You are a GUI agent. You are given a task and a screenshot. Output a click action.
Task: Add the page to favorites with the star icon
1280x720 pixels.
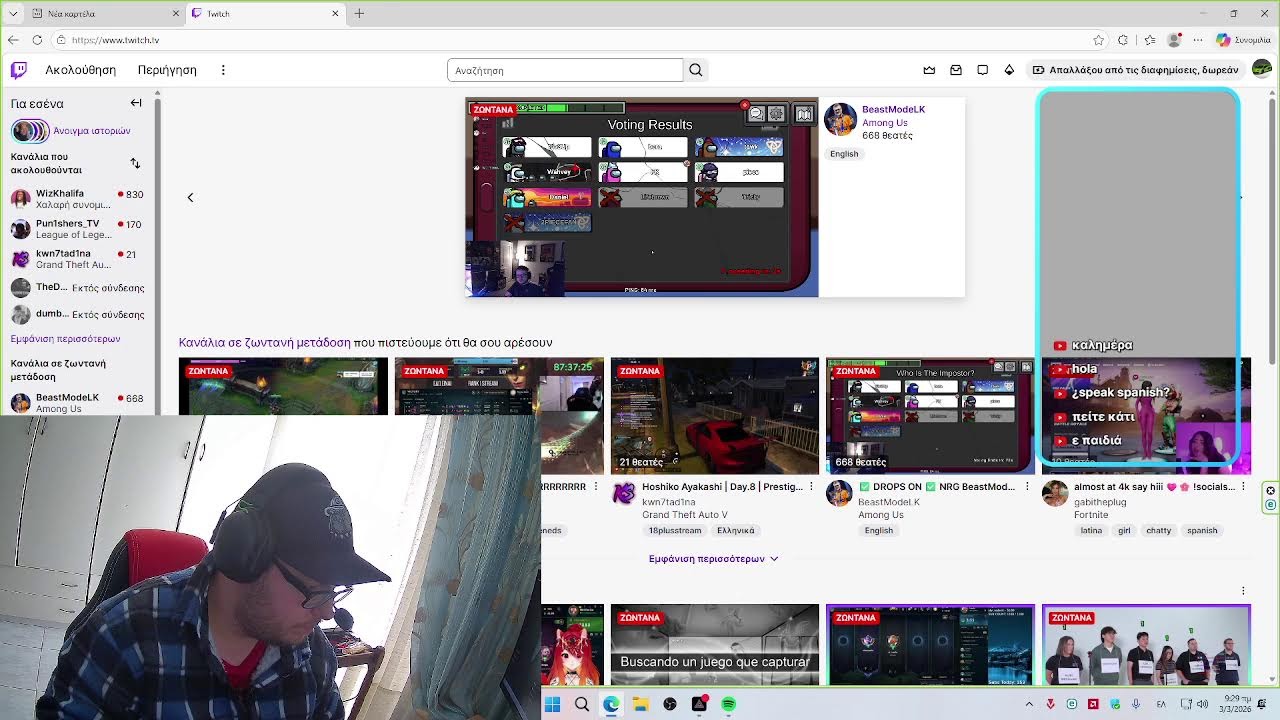[x=1099, y=40]
